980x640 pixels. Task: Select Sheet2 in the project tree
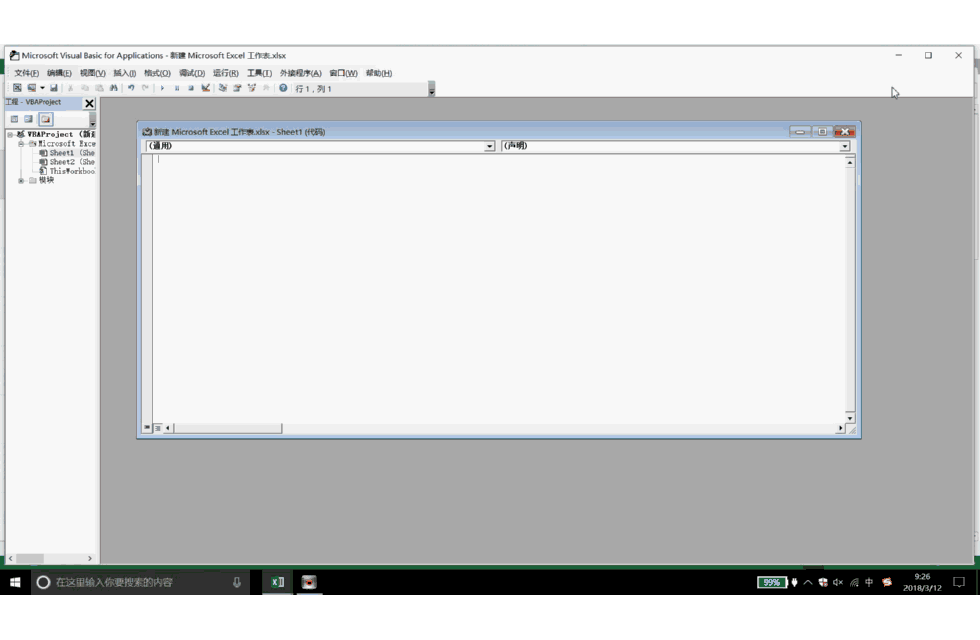(x=67, y=162)
